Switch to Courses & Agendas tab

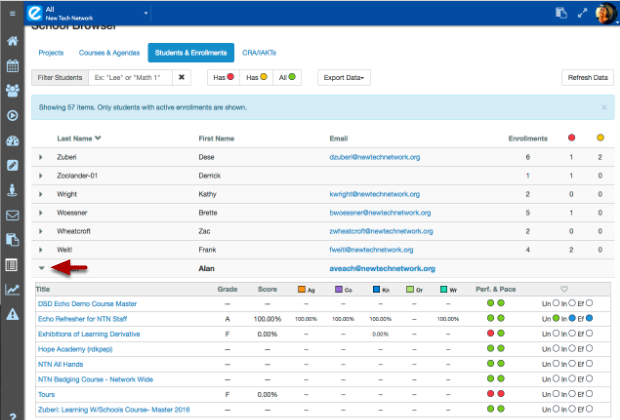pyautogui.click(x=109, y=53)
